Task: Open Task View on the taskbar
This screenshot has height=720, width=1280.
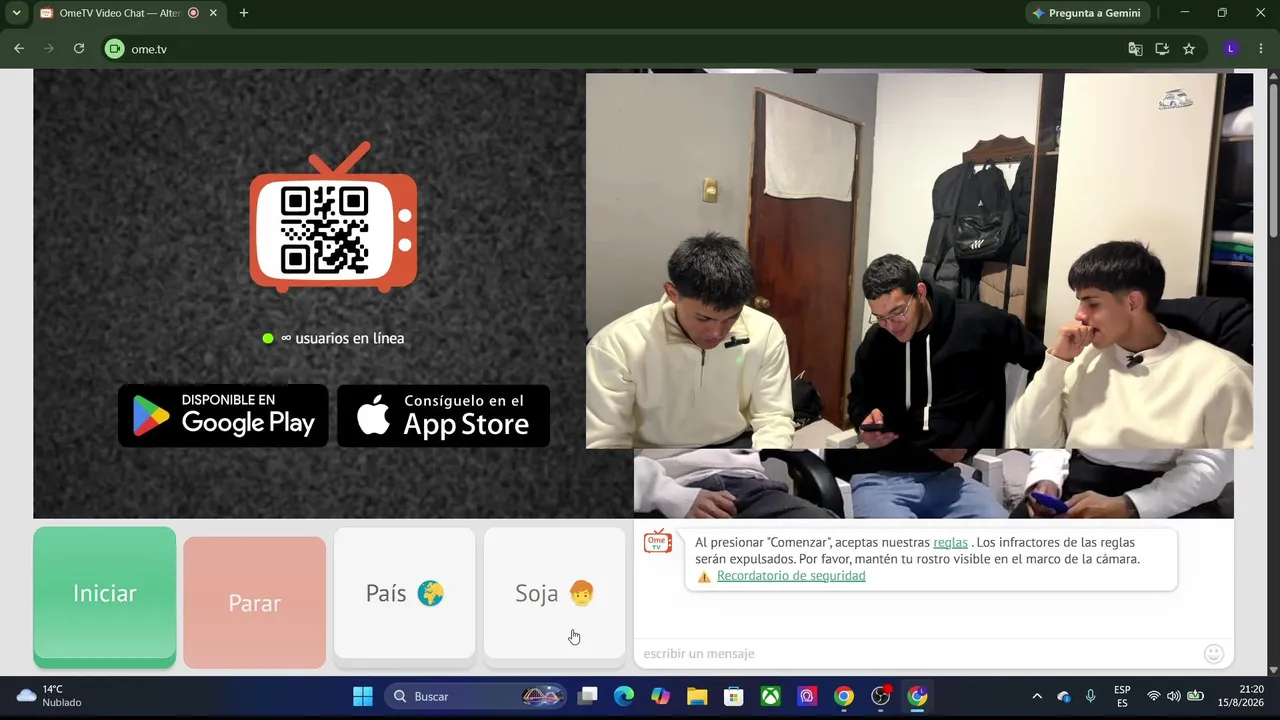Action: tap(588, 696)
